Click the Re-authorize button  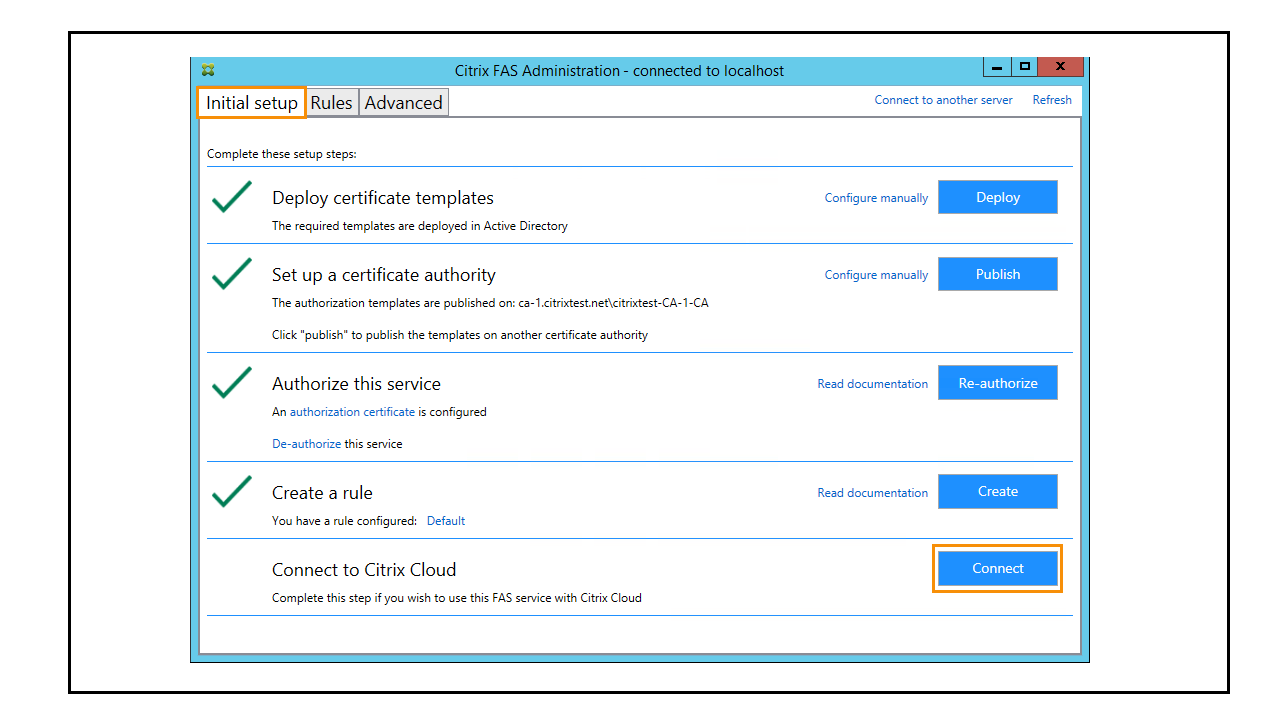pos(998,383)
